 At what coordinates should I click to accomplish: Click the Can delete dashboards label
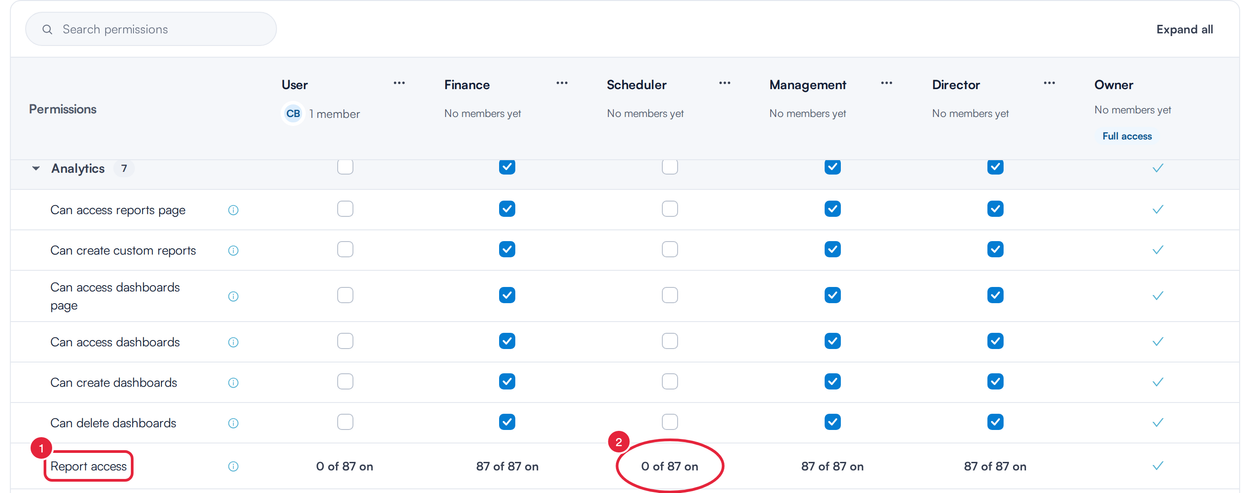pos(113,423)
